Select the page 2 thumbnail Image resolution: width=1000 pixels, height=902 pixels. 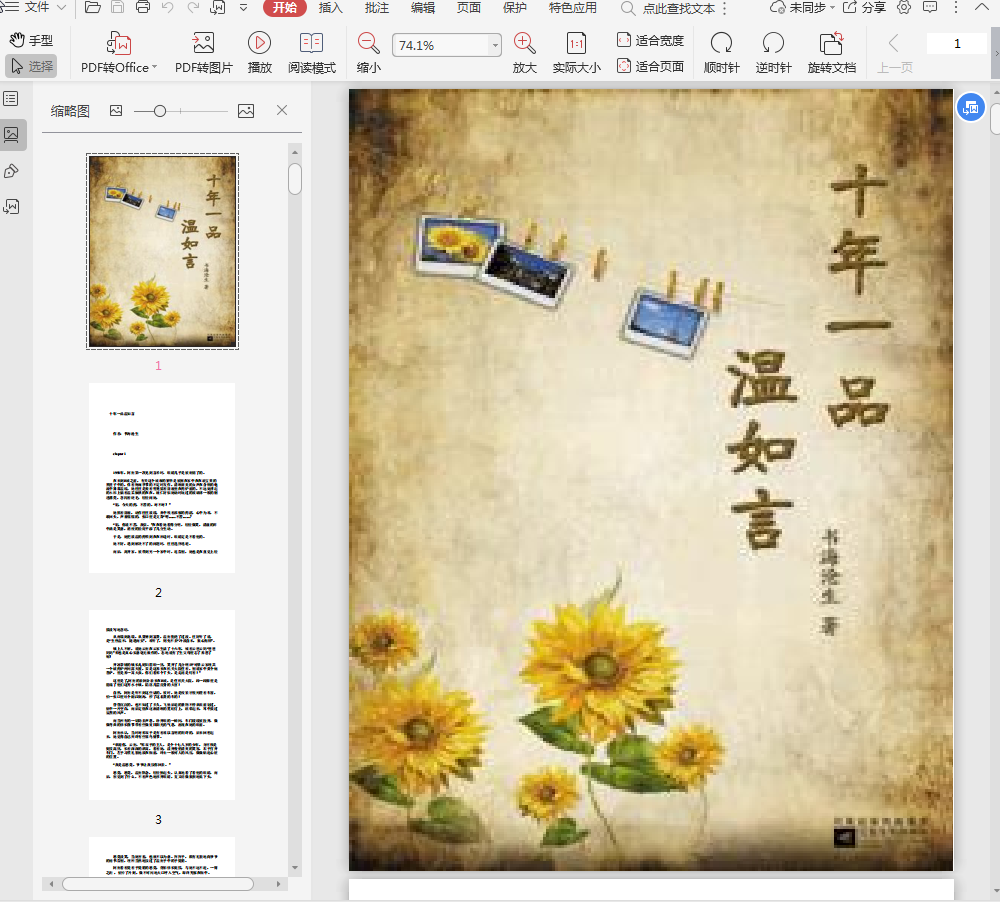coord(161,478)
